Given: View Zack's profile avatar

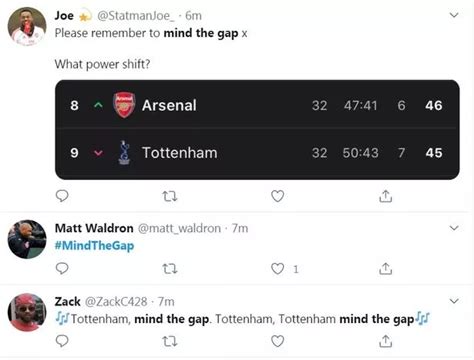Looking at the screenshot, I should coord(27,312).
